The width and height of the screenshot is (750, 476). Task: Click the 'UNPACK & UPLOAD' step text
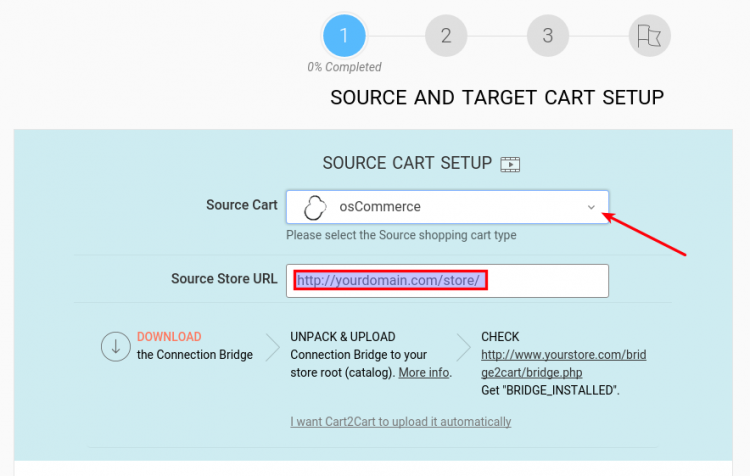(342, 337)
